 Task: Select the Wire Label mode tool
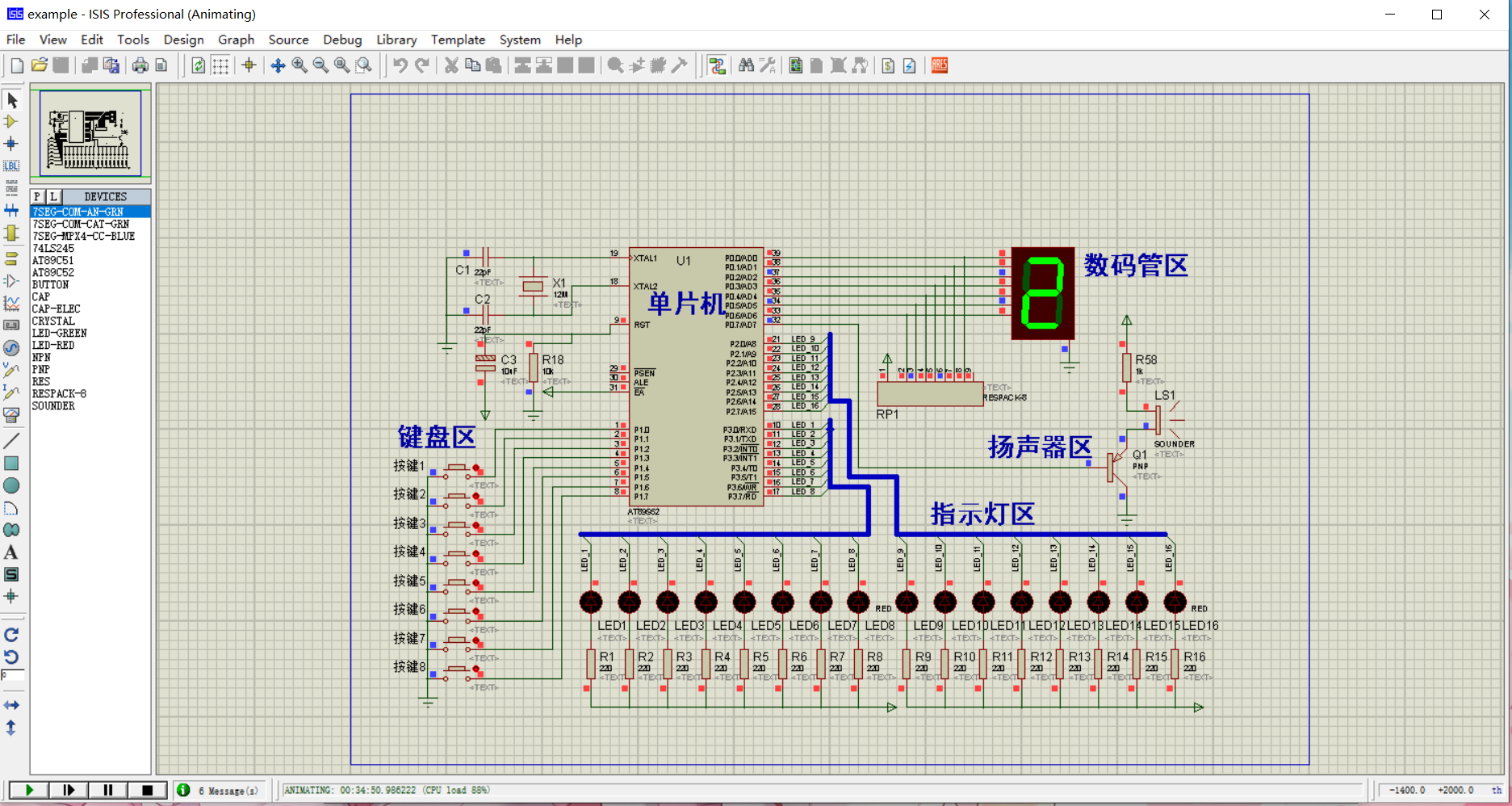click(11, 166)
